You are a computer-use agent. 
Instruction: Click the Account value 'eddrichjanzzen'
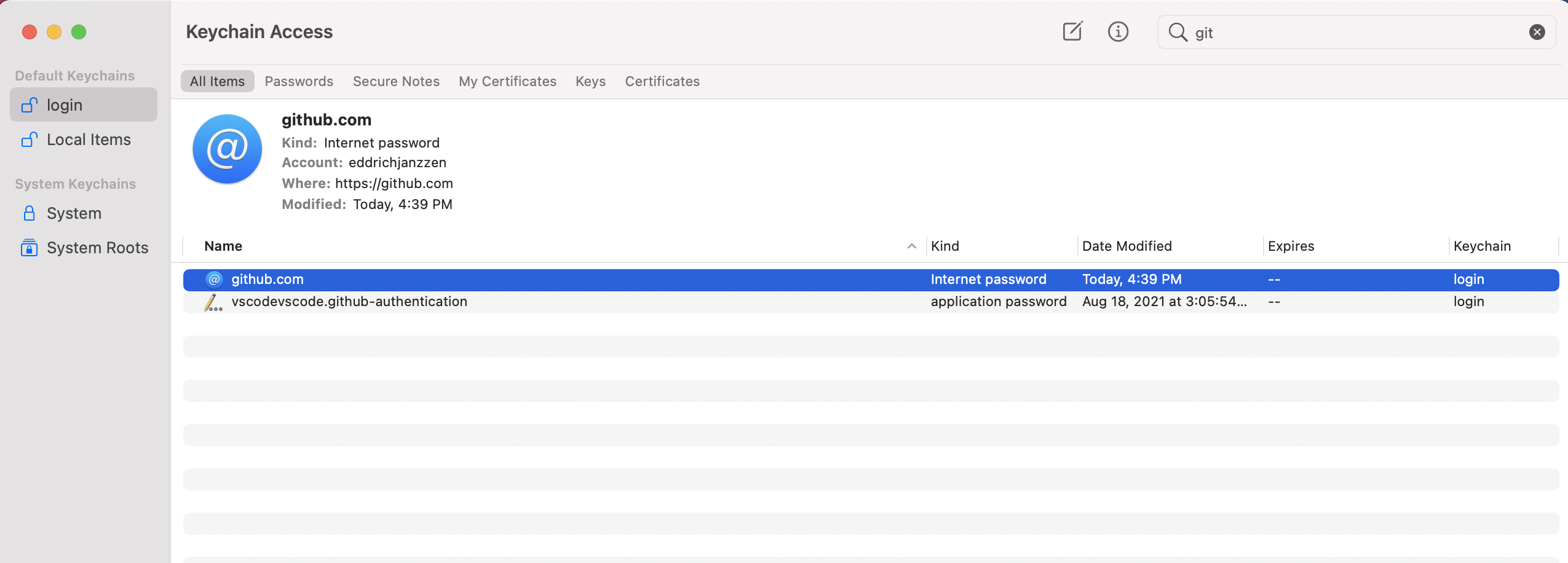[x=397, y=162]
